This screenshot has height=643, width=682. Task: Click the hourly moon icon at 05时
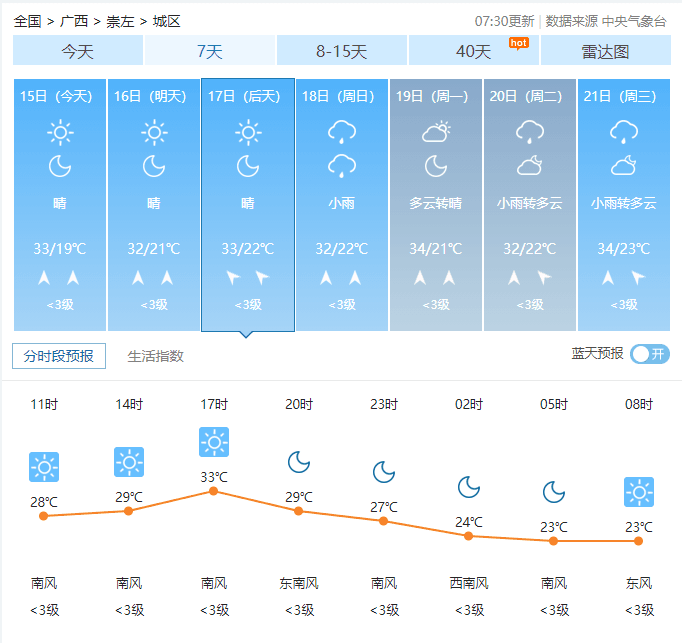click(x=554, y=492)
